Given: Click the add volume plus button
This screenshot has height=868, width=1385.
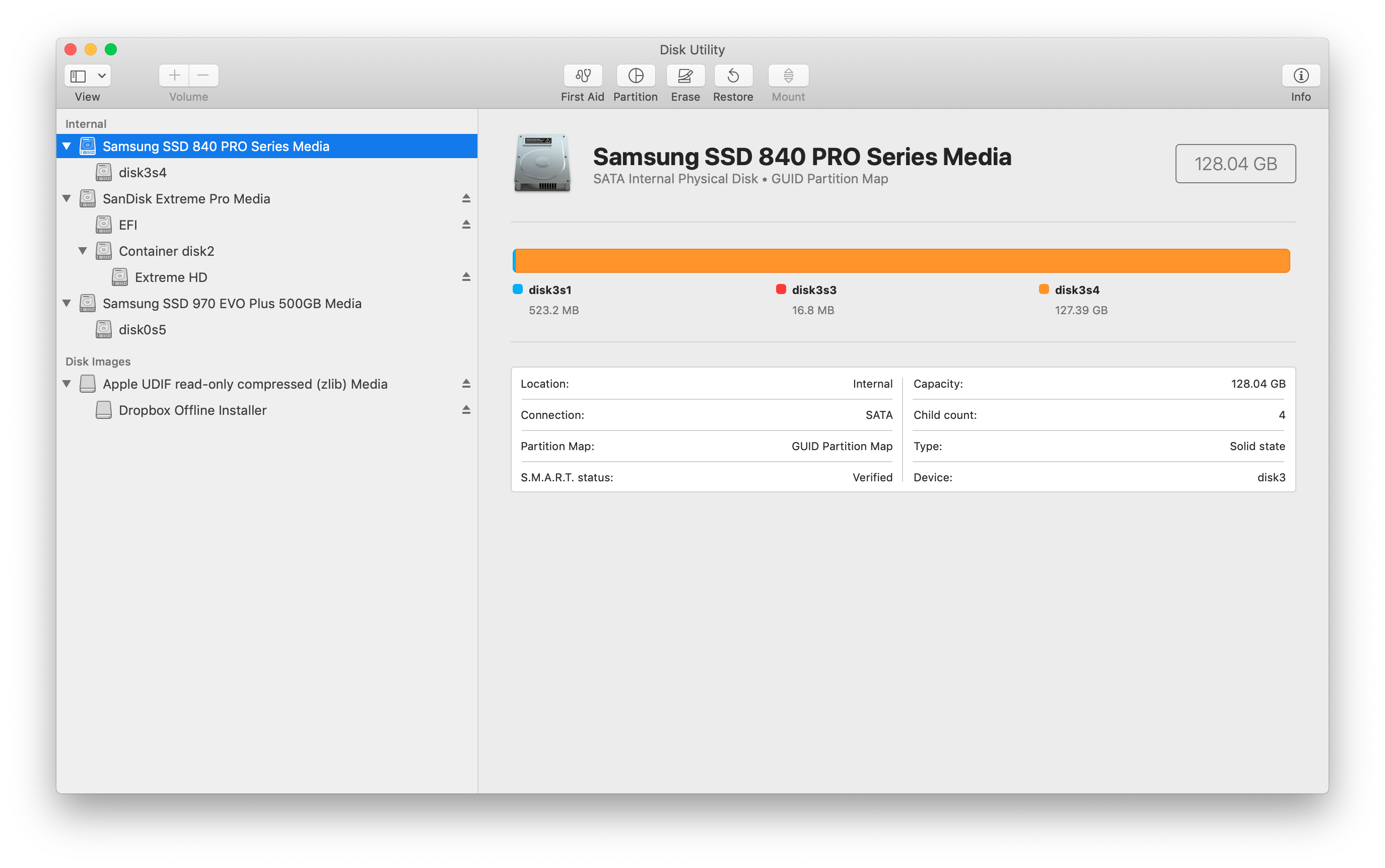Looking at the screenshot, I should (x=174, y=76).
